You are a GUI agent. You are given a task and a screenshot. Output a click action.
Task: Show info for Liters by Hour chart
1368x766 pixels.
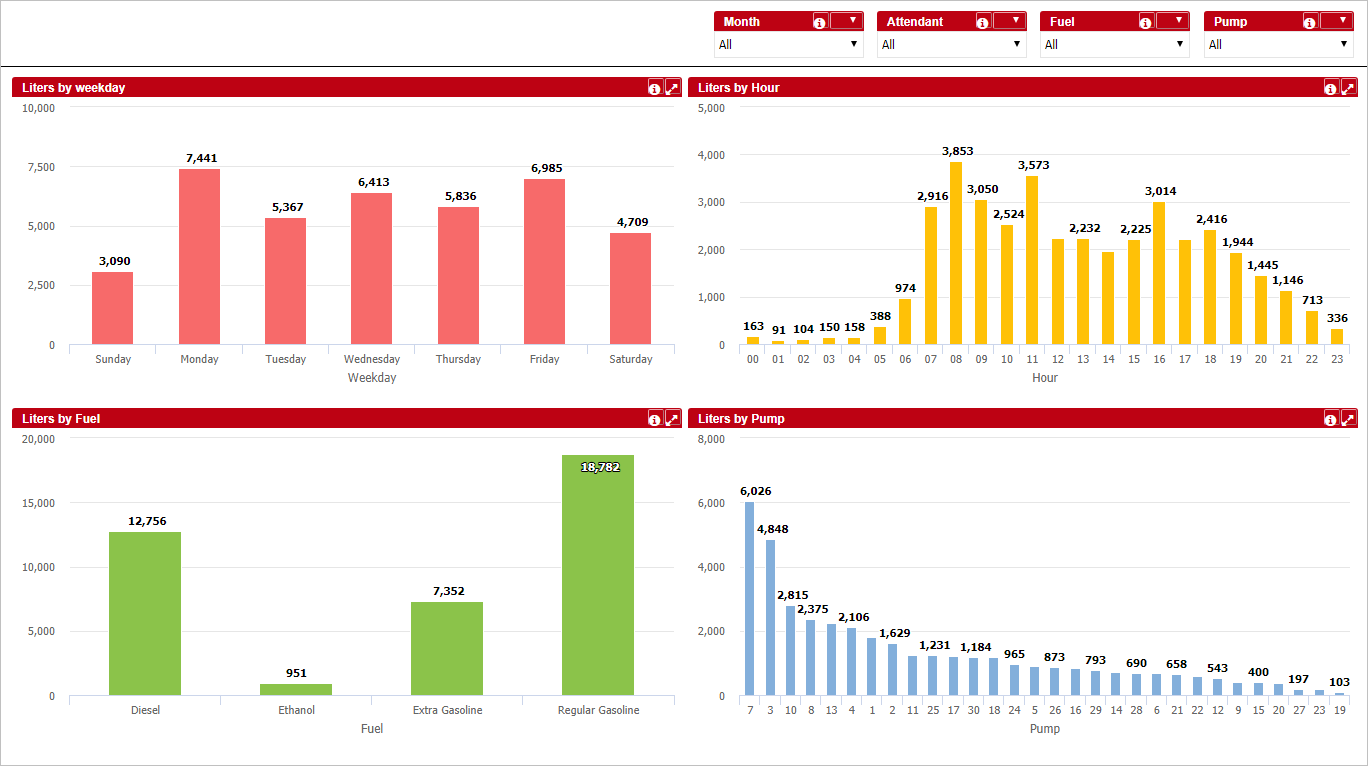coord(1331,88)
